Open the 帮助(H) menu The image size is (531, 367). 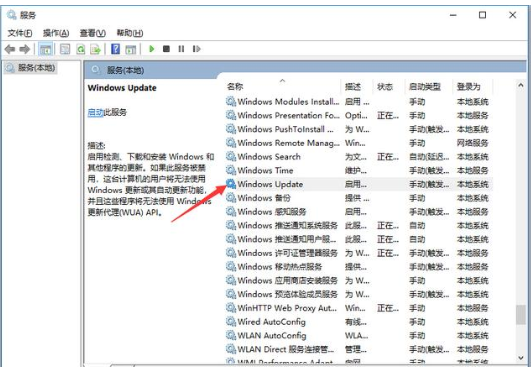pos(130,33)
